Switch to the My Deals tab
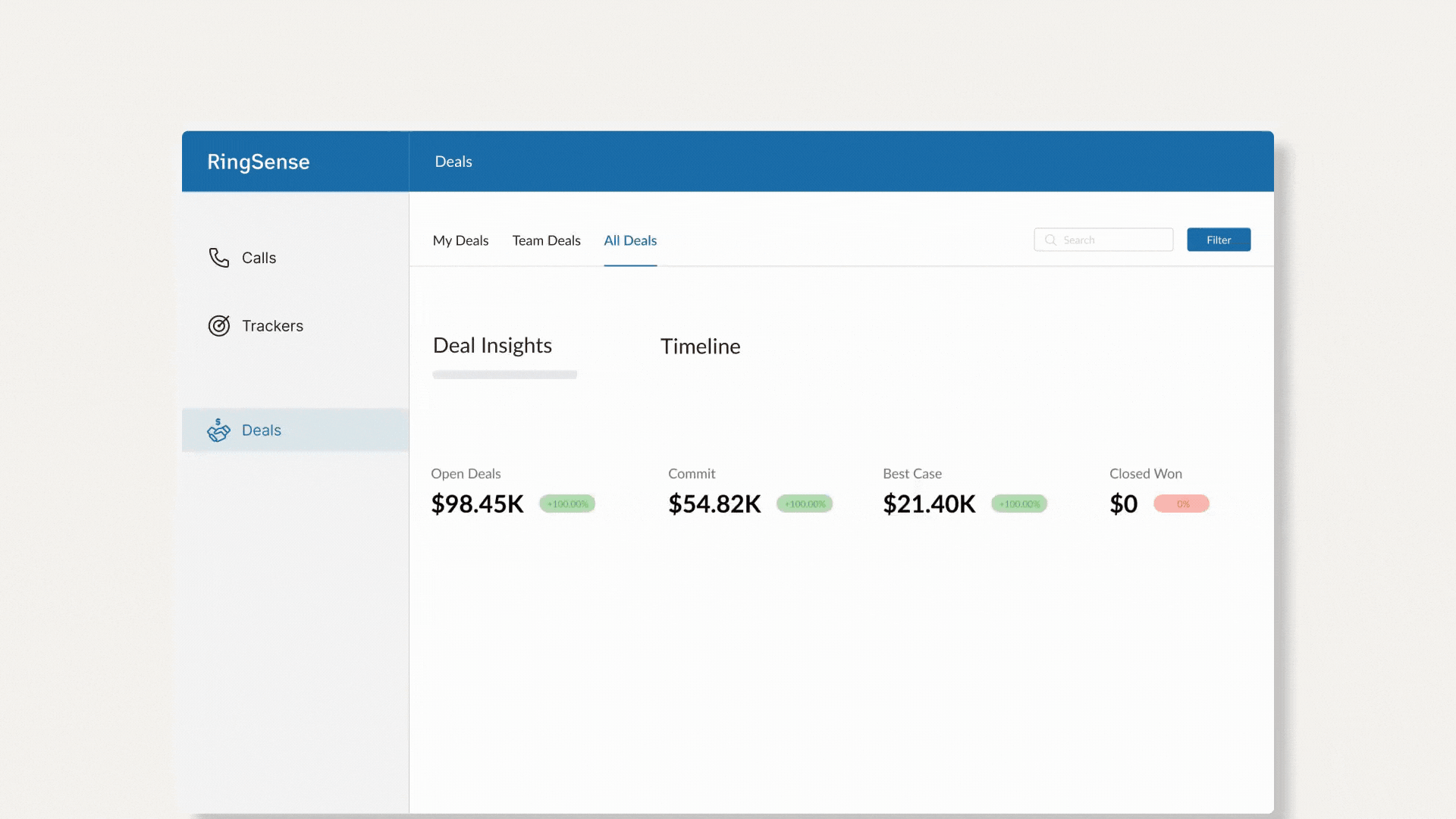This screenshot has width=1456, height=819. (460, 240)
